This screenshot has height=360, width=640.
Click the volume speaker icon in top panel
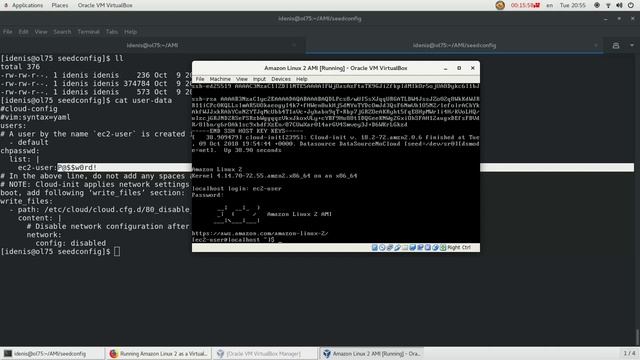coord(619,5)
